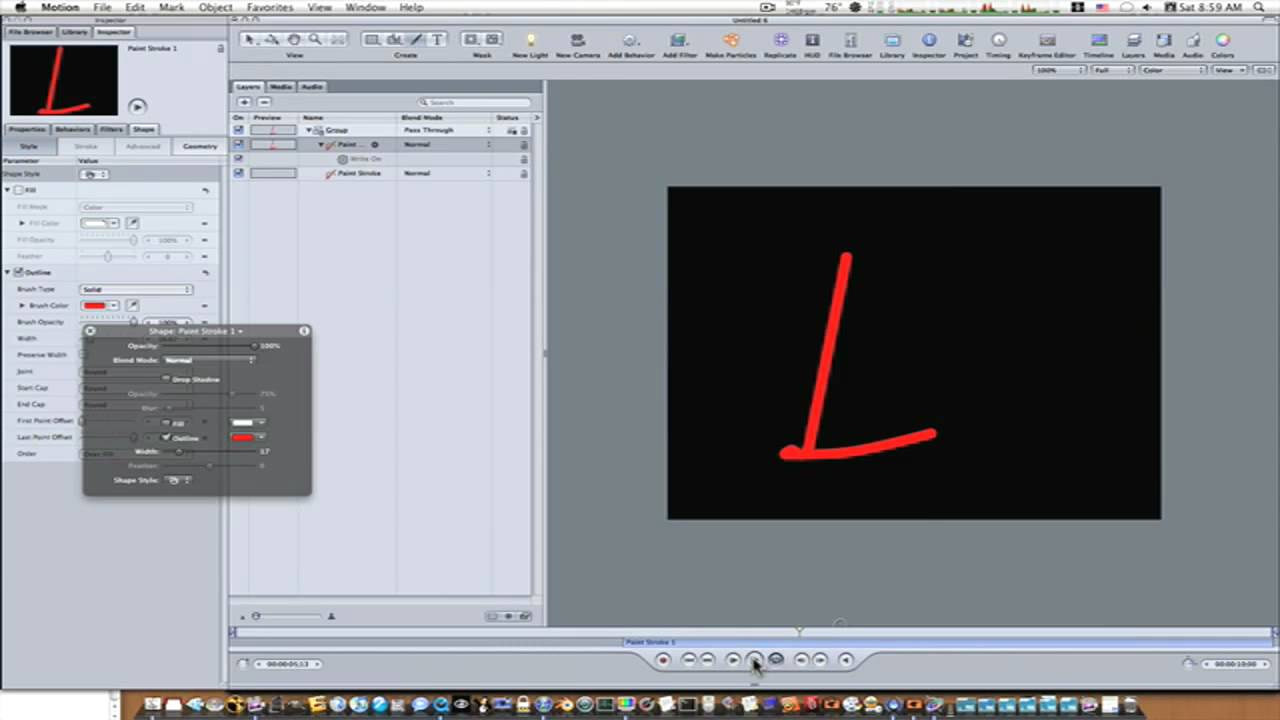This screenshot has height=720, width=1280.
Task: Show the Media toolbar icon
Action: 1164,41
